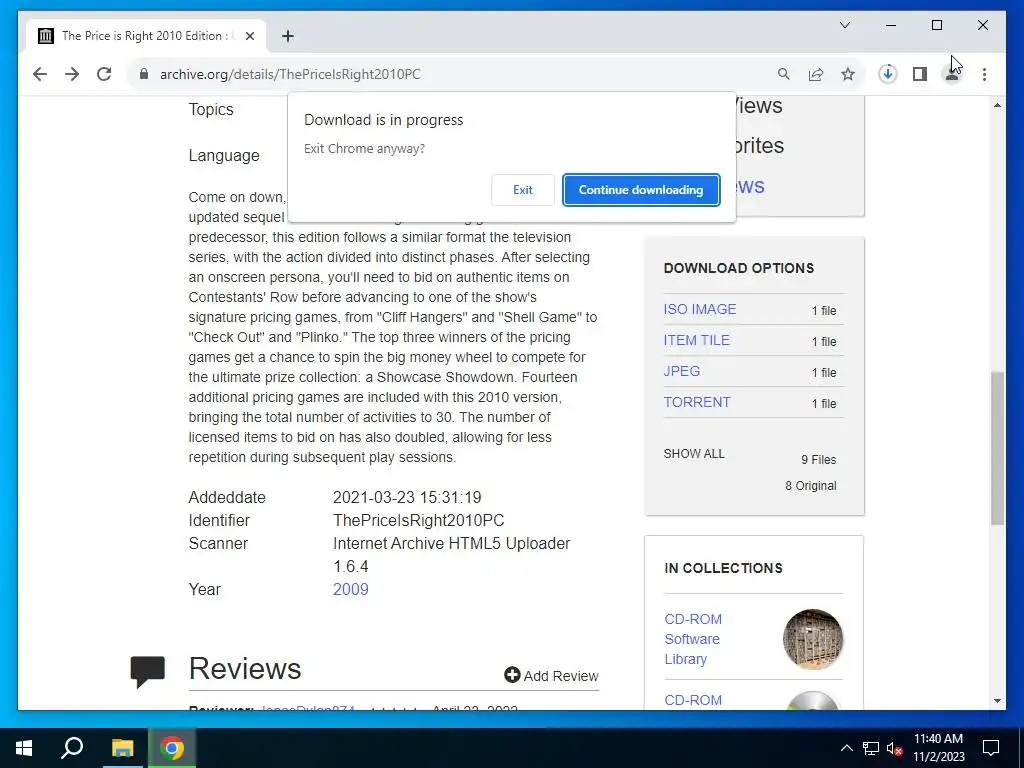1024x768 pixels.
Task: Exit Chrome despite download
Action: [522, 190]
